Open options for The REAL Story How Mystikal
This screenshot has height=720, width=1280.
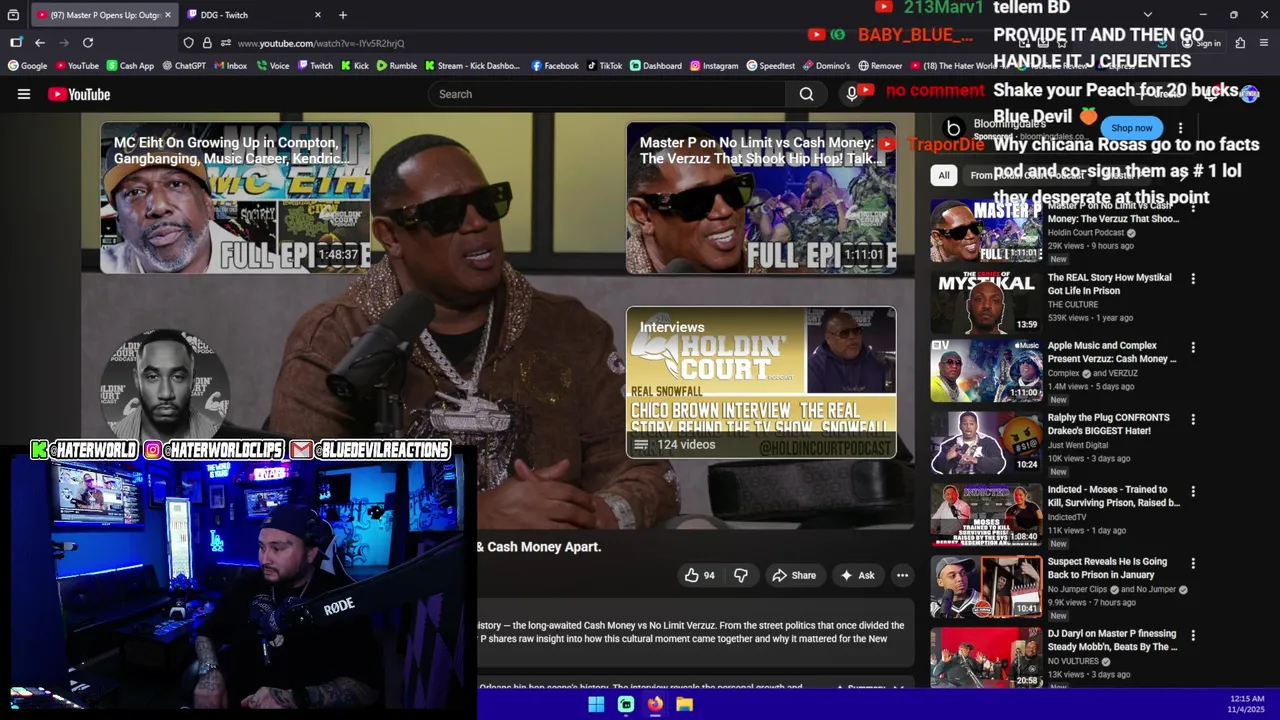1192,279
